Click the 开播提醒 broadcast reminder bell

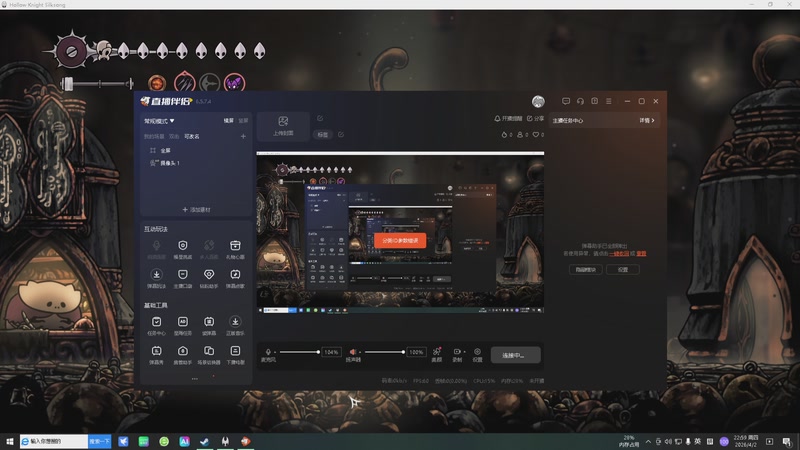[x=508, y=118]
